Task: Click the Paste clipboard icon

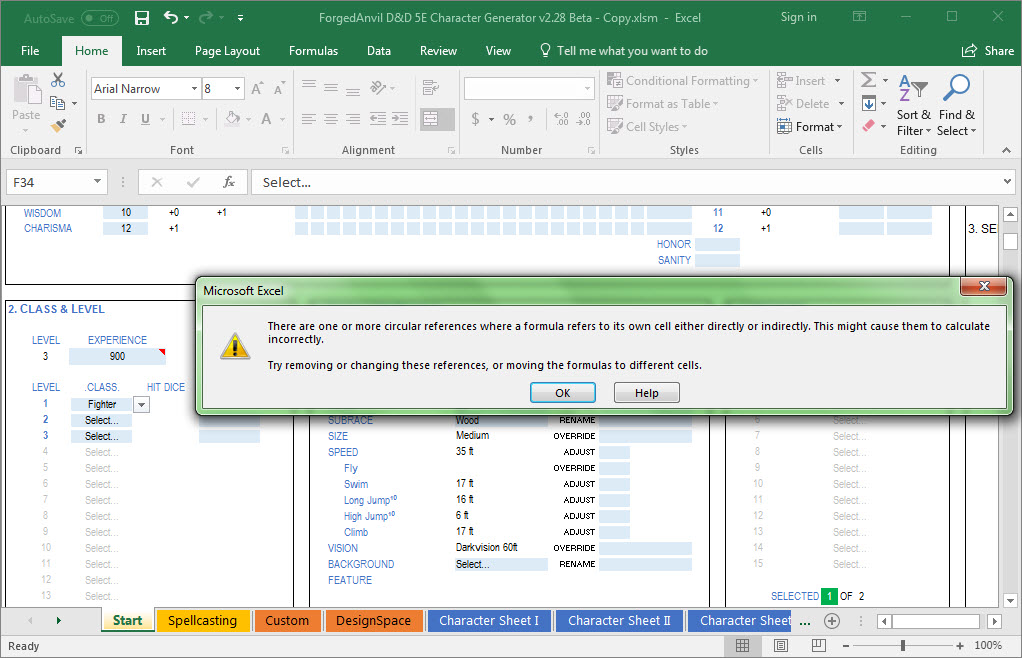Action: pyautogui.click(x=27, y=89)
